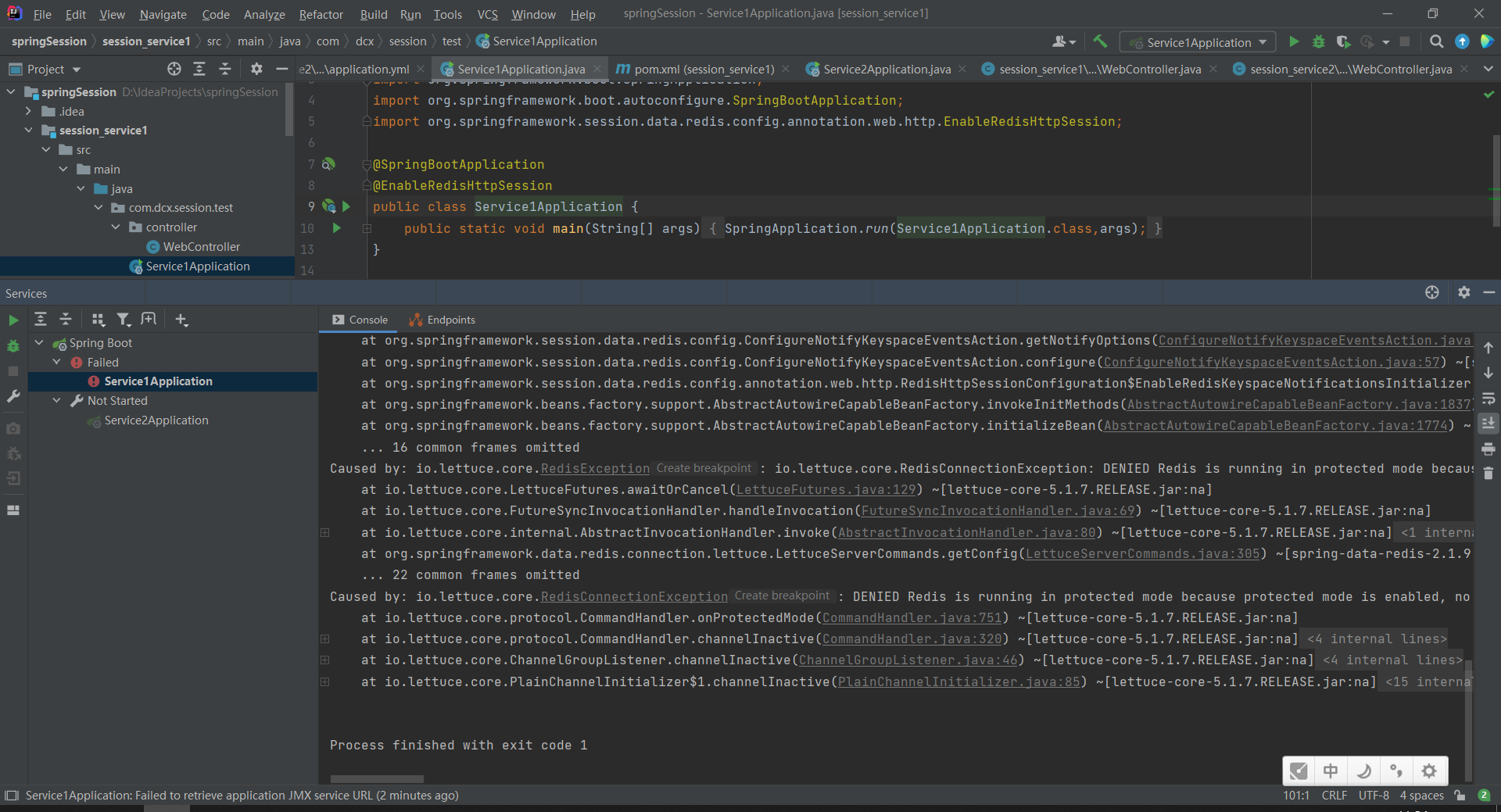Image resolution: width=1501 pixels, height=812 pixels.
Task: Toggle read-only lock in status bar
Action: pyautogui.click(x=1460, y=796)
